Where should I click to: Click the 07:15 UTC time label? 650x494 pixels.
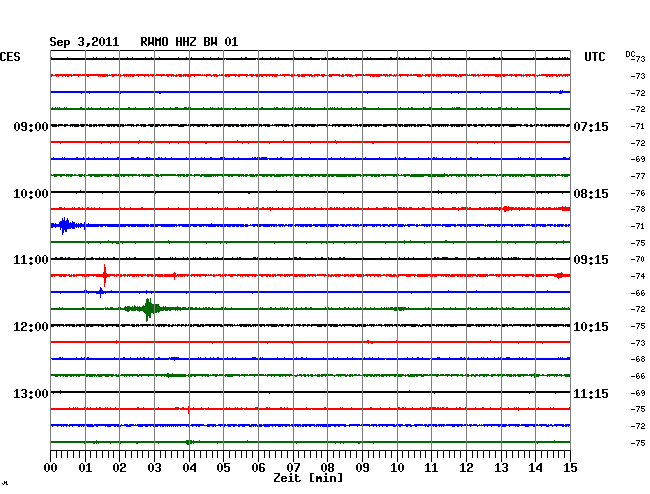click(x=591, y=126)
